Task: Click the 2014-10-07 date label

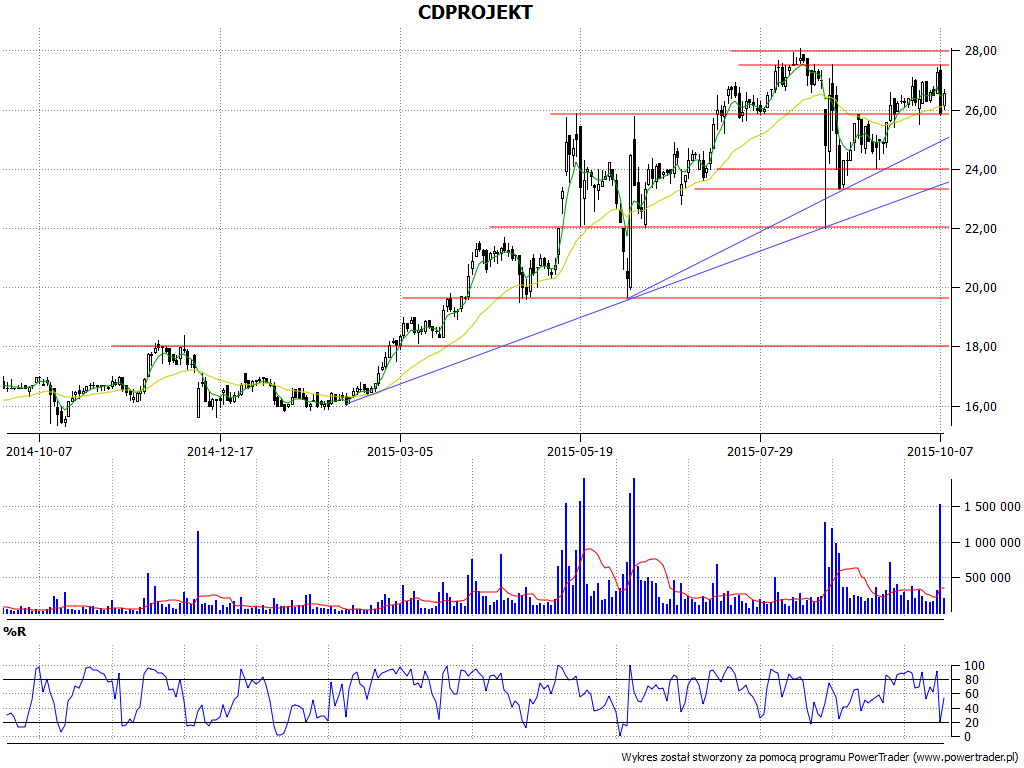Action: tap(39, 451)
